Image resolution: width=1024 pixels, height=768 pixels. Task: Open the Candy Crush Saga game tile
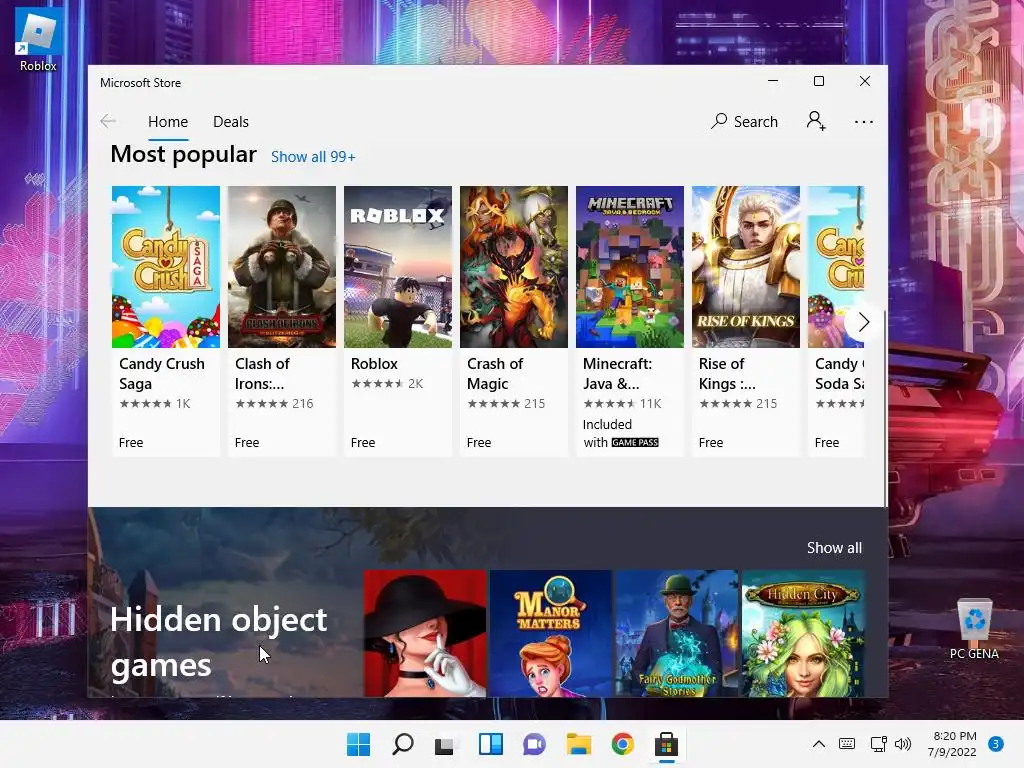(166, 320)
